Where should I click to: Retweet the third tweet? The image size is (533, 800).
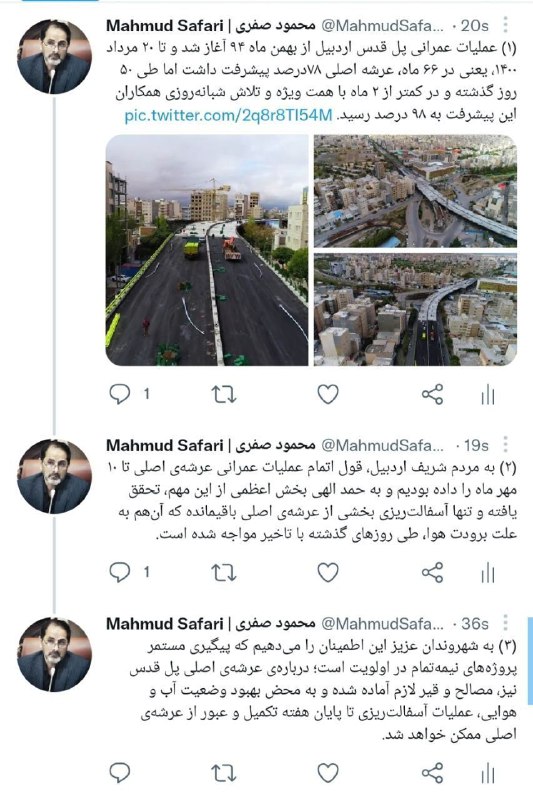tap(223, 773)
